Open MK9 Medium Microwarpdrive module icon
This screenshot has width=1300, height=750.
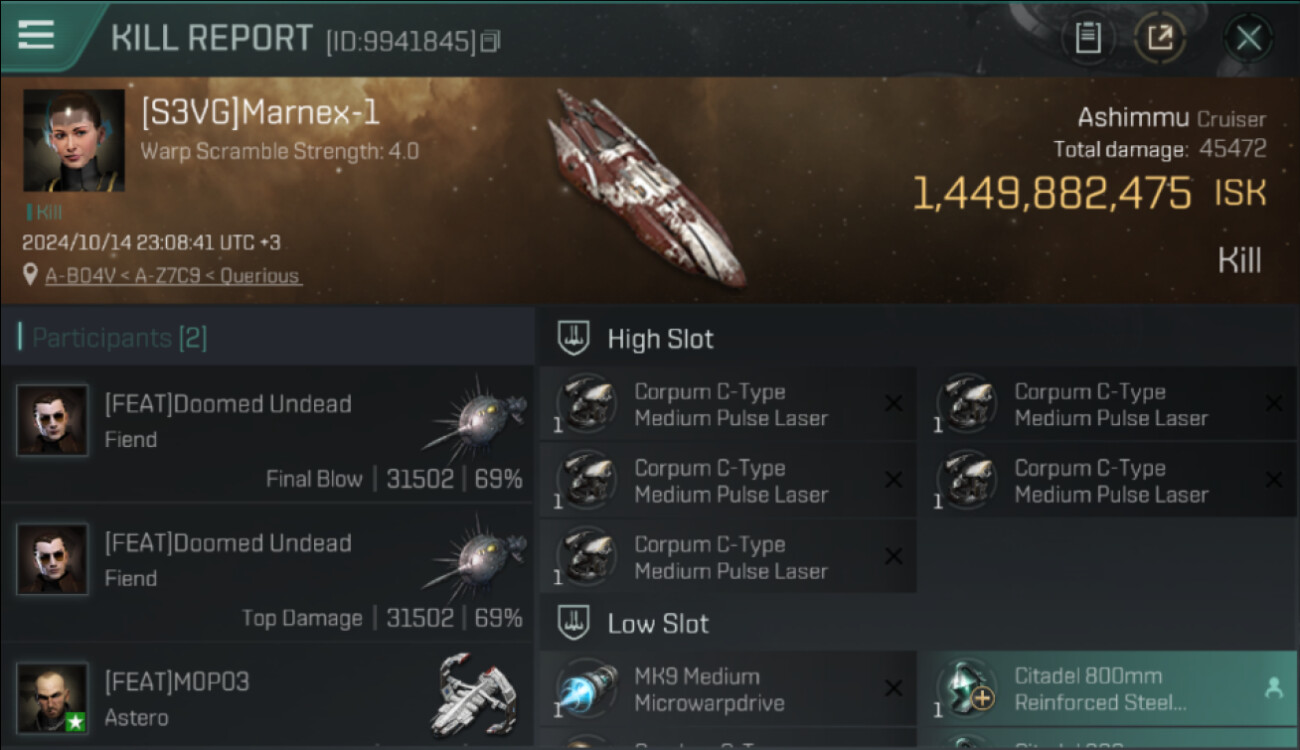[587, 689]
